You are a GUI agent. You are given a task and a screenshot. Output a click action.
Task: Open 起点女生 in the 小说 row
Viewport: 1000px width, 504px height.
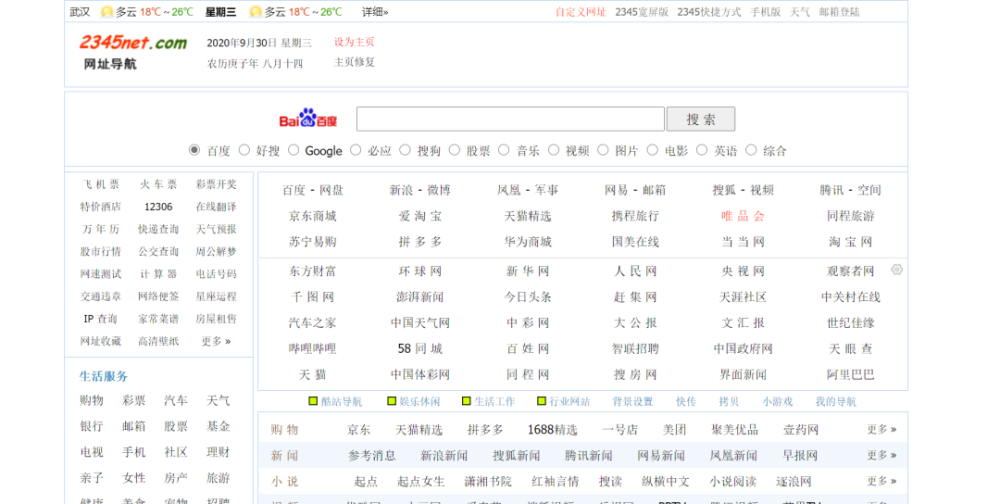coord(420,482)
